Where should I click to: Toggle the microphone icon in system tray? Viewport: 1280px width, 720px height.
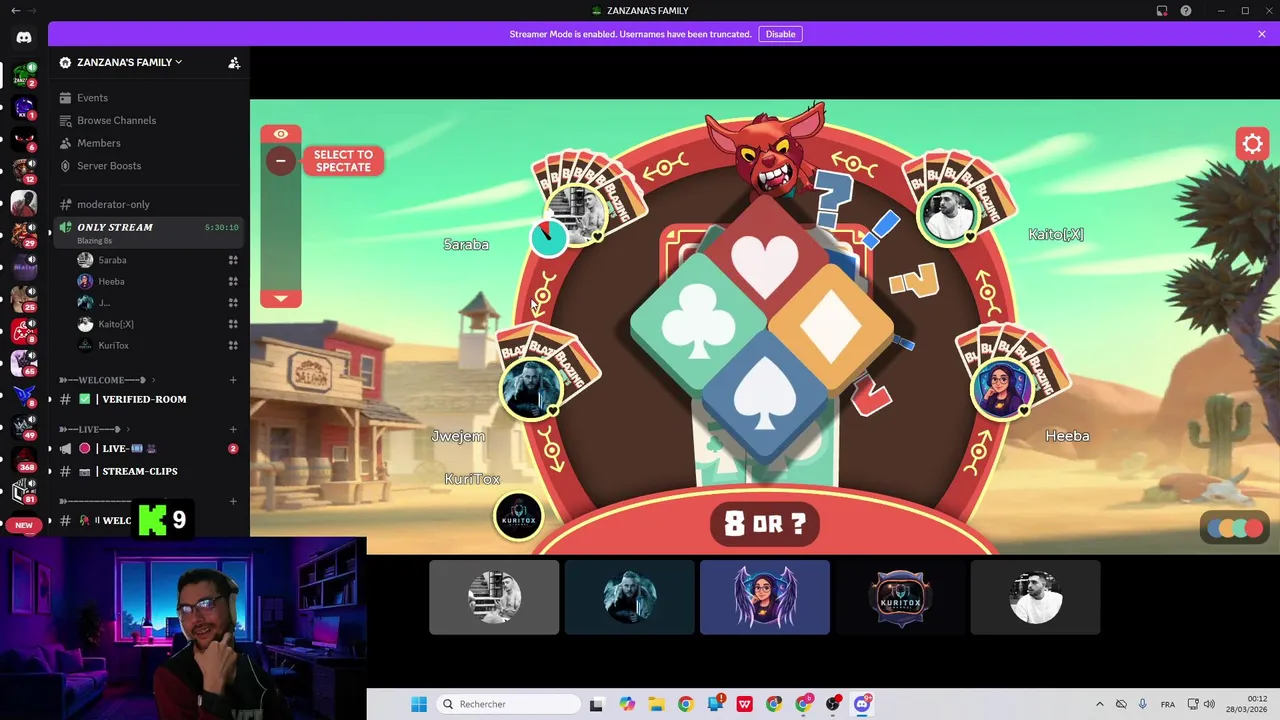[1142, 704]
